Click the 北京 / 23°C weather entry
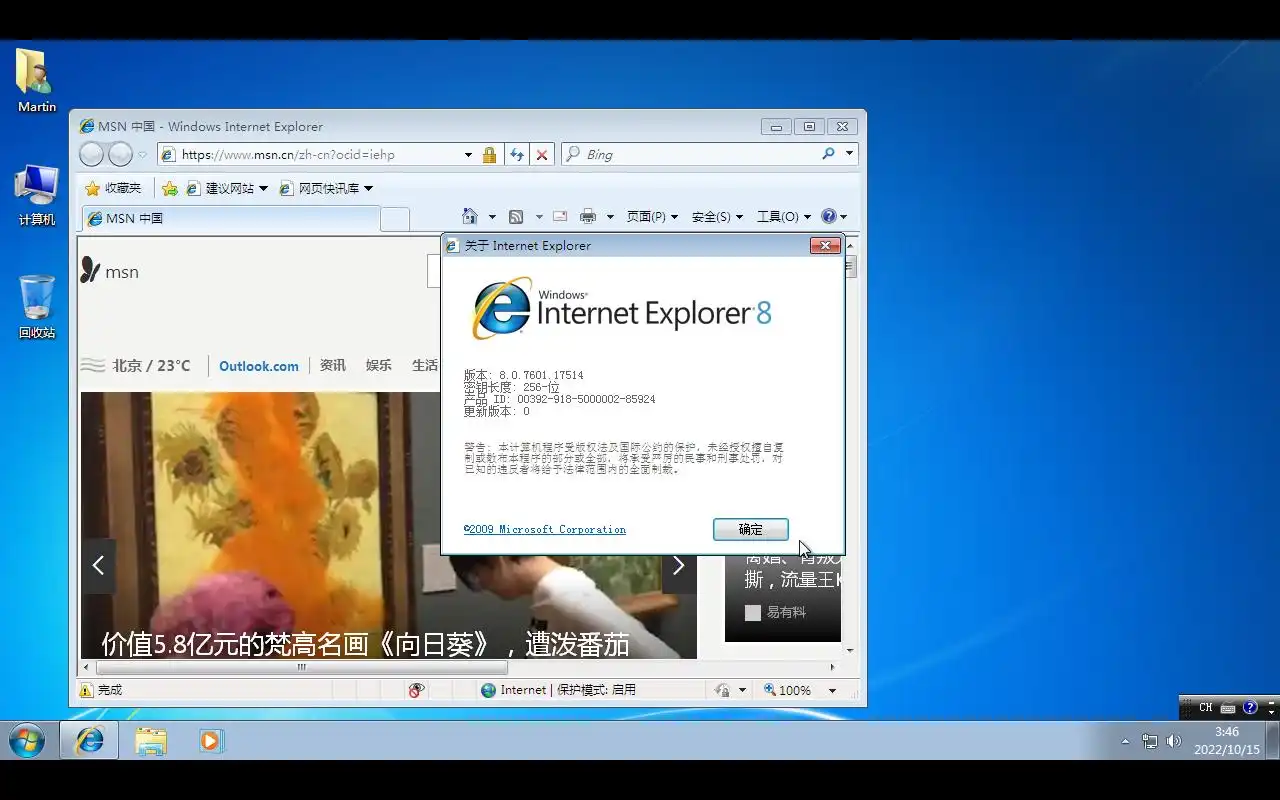 point(136,365)
